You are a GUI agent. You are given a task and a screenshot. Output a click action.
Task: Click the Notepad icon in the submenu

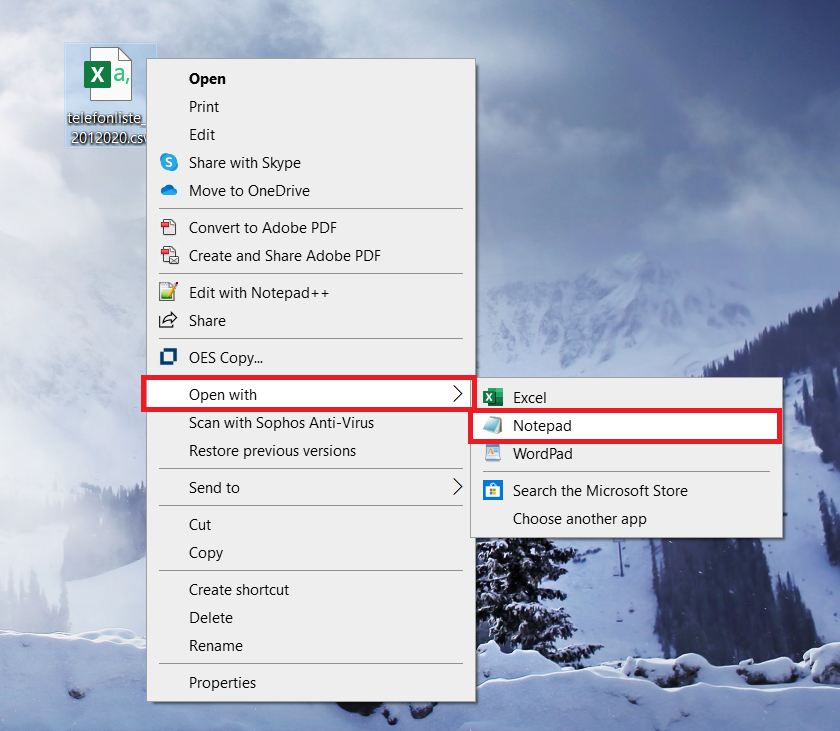pyautogui.click(x=492, y=425)
